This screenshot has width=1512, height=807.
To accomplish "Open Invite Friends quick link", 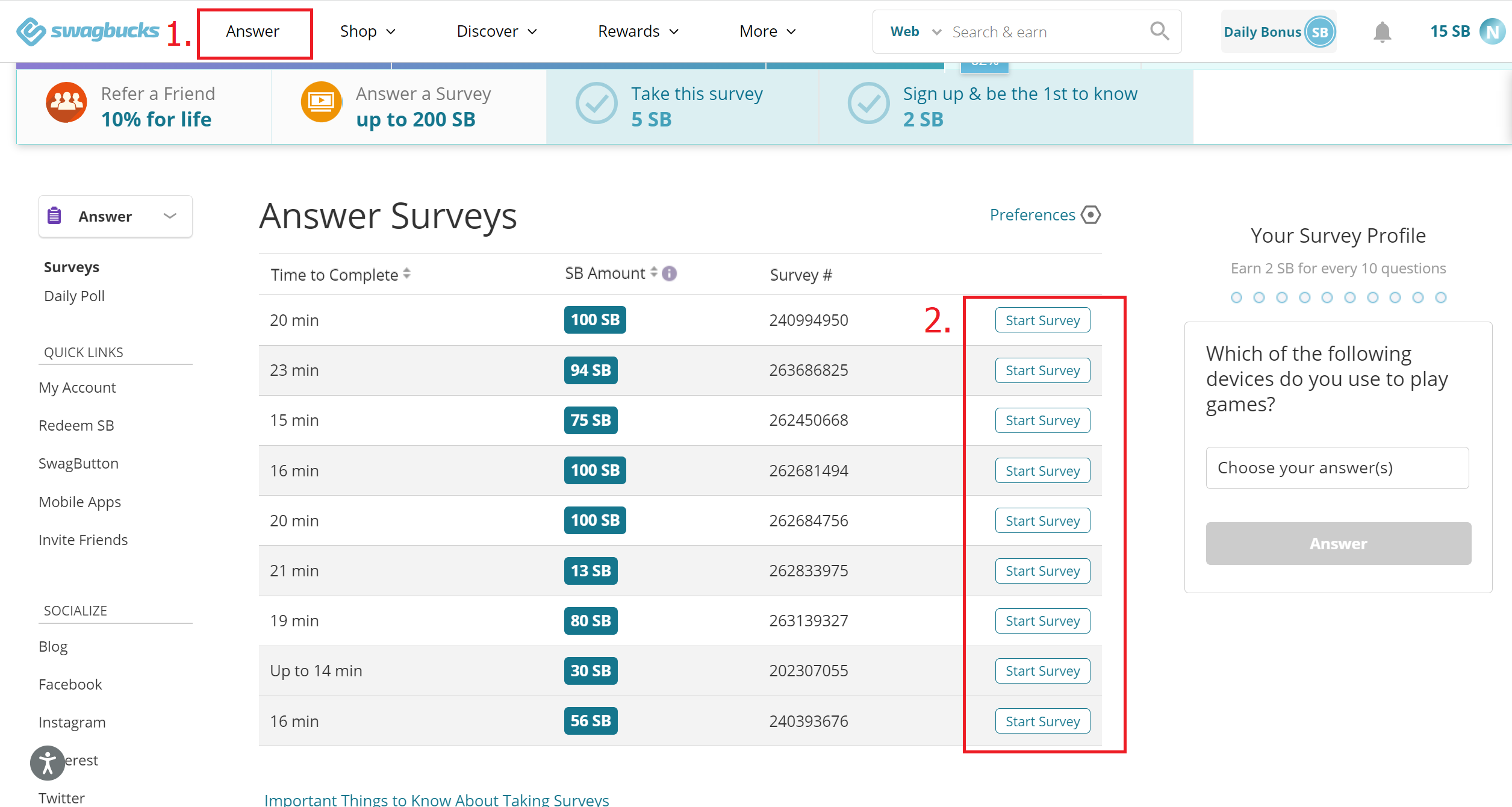I will coord(83,540).
